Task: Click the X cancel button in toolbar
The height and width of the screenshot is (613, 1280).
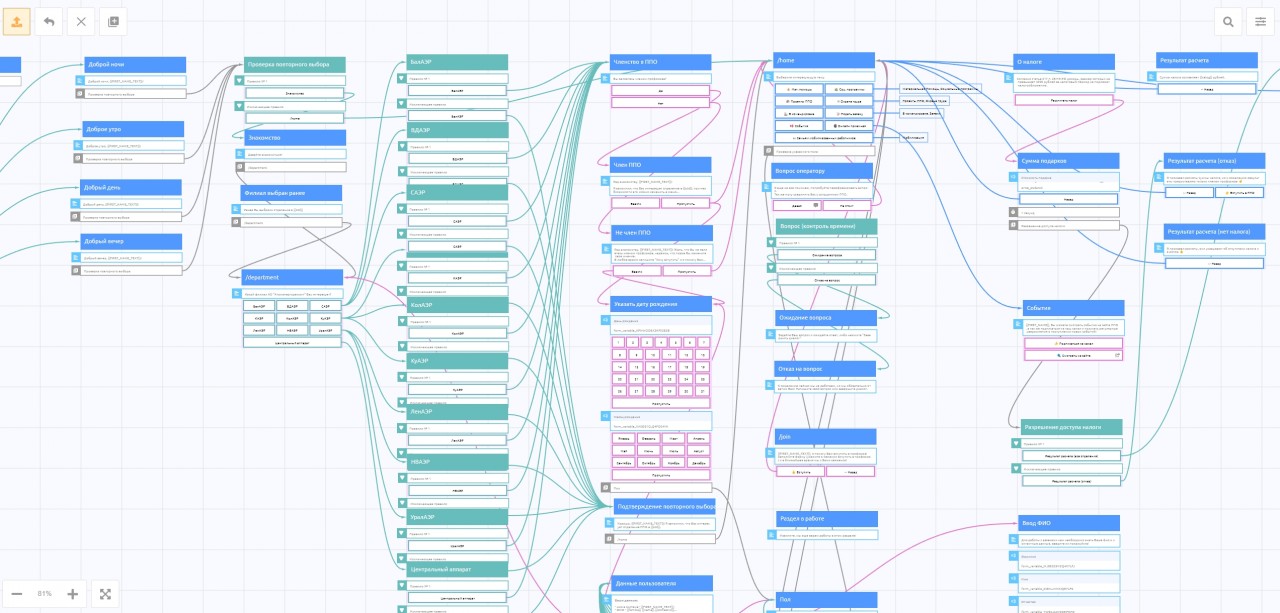Action: 82,21
